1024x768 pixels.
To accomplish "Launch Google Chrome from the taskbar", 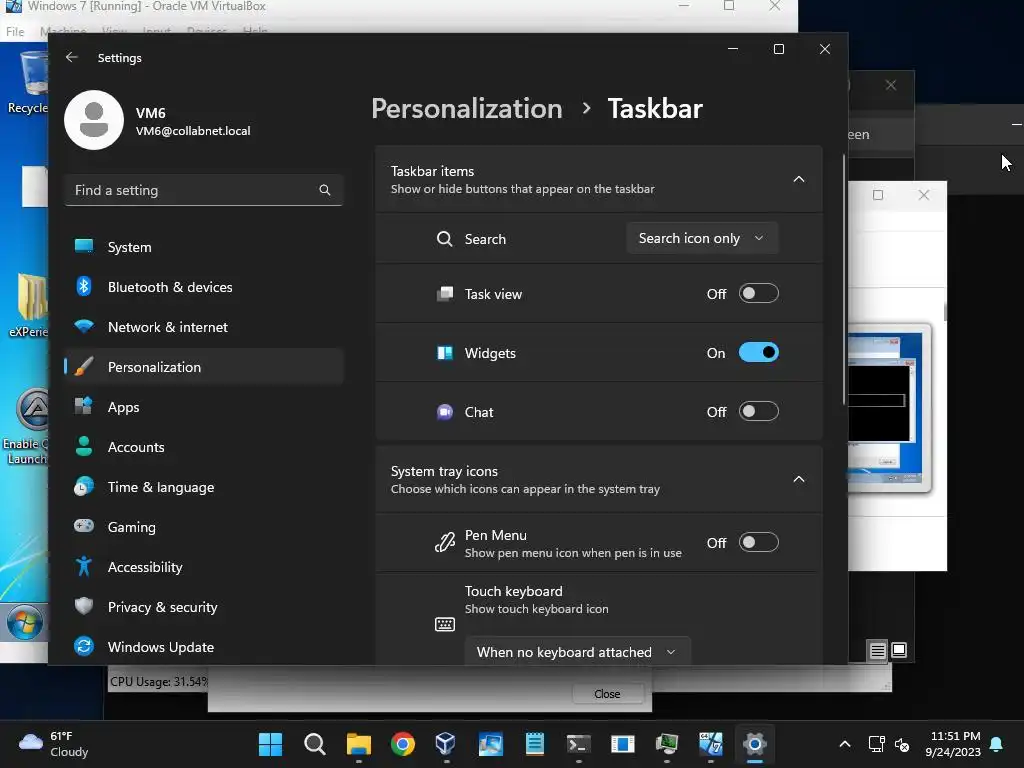I will point(403,744).
